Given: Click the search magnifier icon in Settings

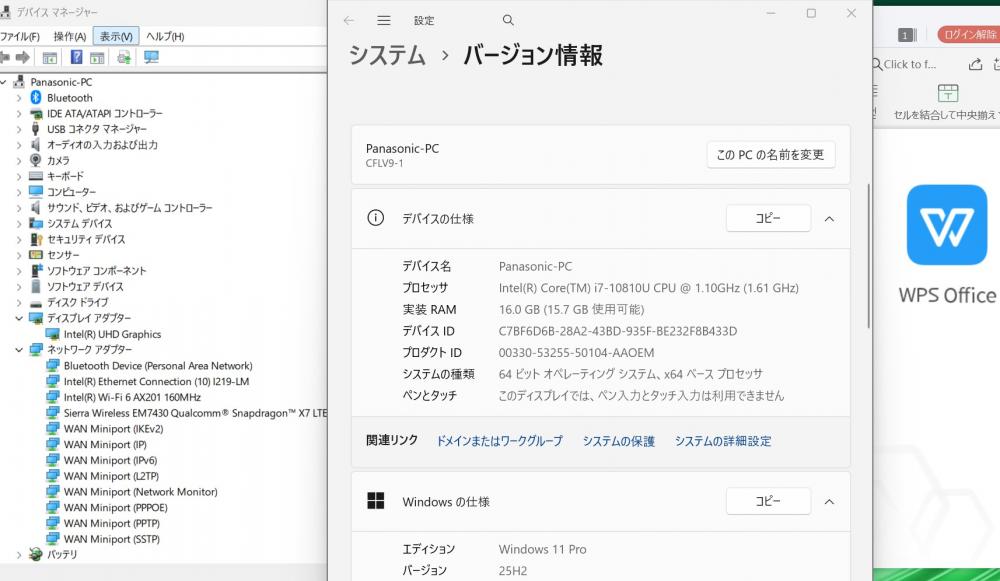Looking at the screenshot, I should pos(508,20).
